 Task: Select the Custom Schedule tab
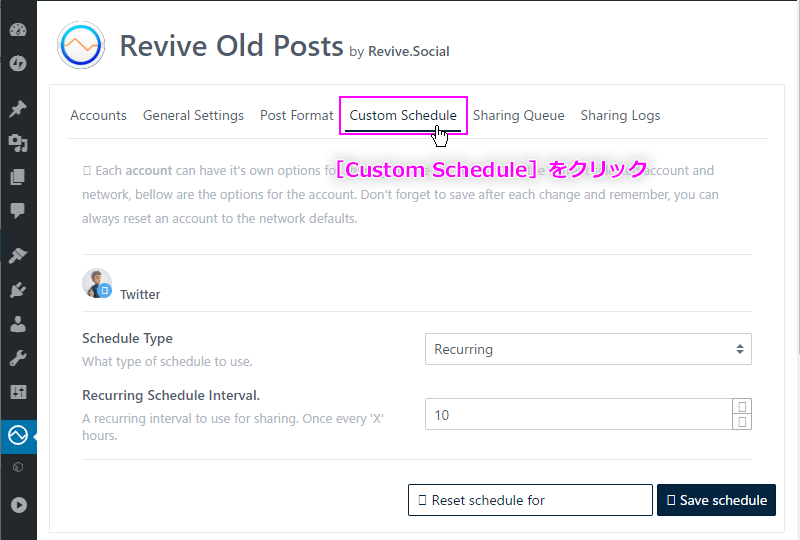coord(403,115)
